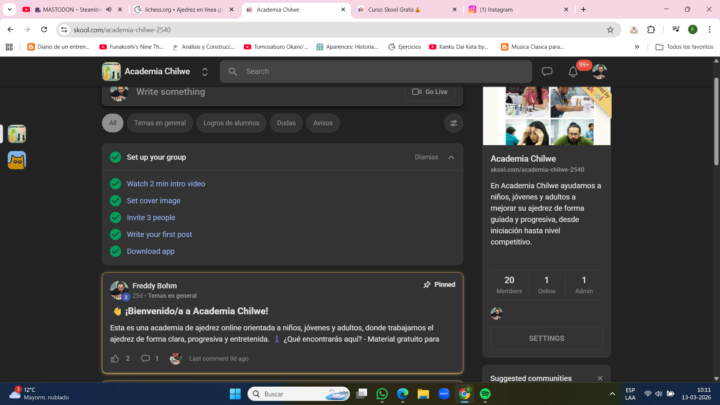Open the post title ¡Bienvenido/a a Academia Chilwe!

pos(197,311)
